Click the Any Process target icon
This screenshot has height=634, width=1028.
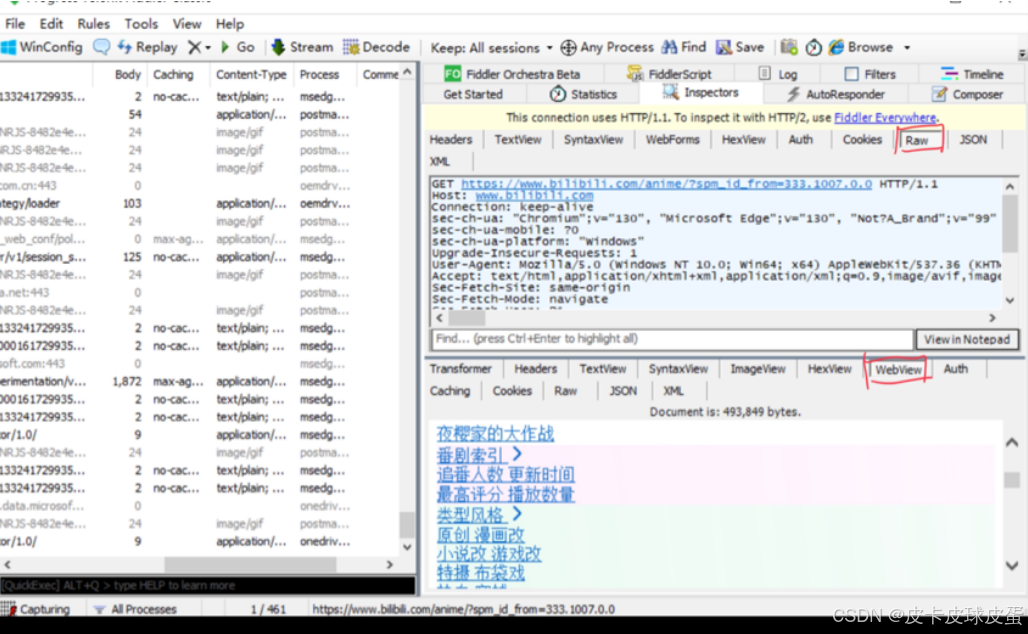(568, 48)
